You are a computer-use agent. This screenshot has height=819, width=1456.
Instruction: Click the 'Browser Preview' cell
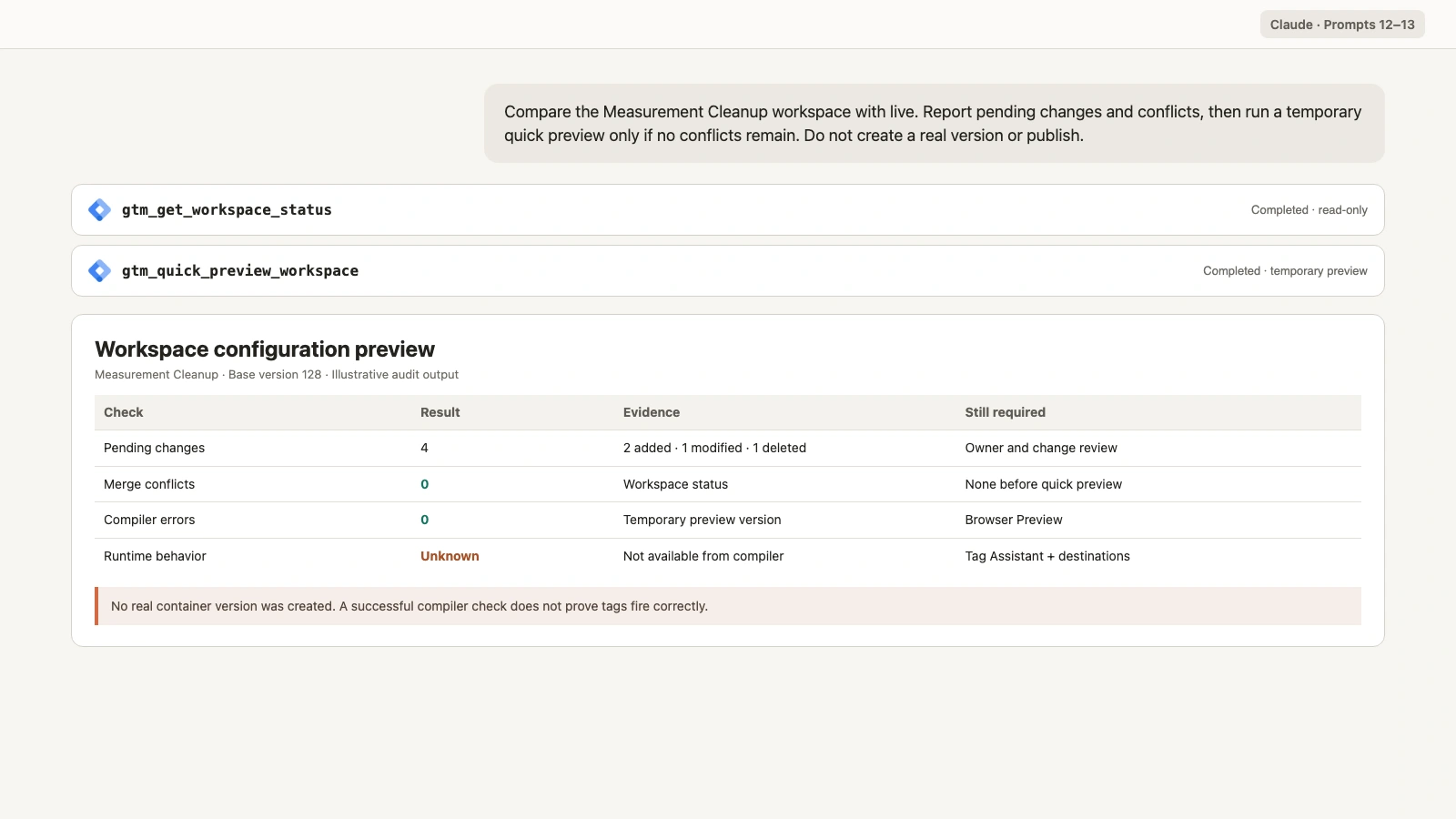pos(1014,520)
